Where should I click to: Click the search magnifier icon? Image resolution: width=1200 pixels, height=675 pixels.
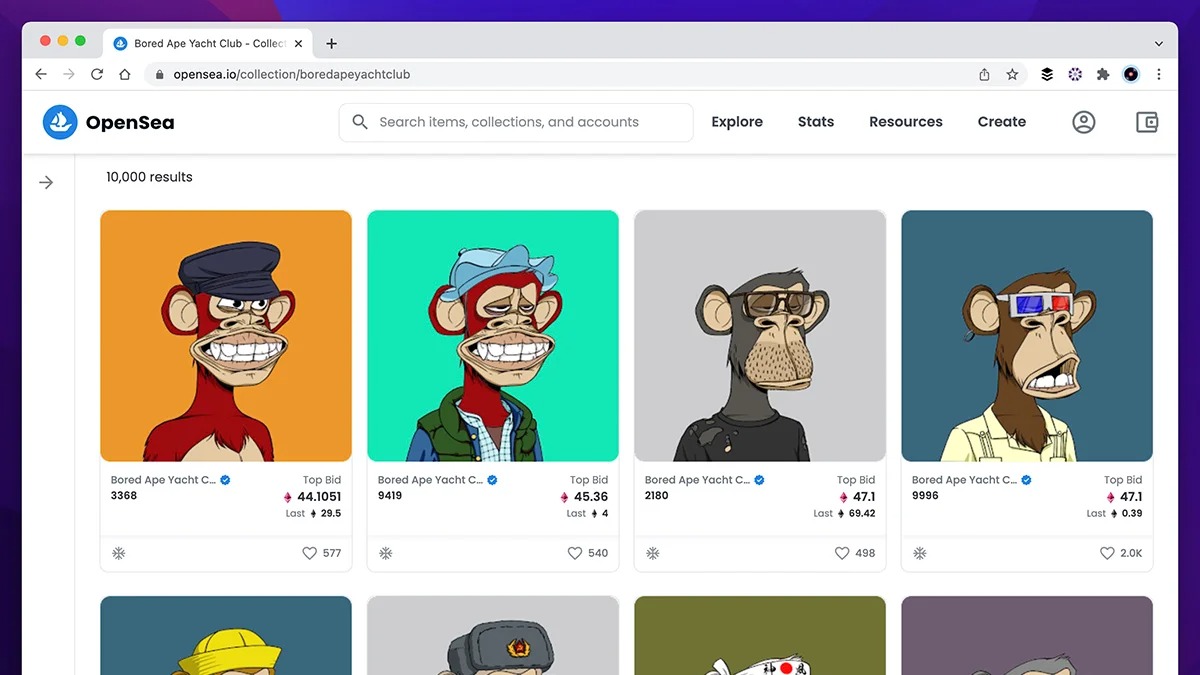click(360, 122)
